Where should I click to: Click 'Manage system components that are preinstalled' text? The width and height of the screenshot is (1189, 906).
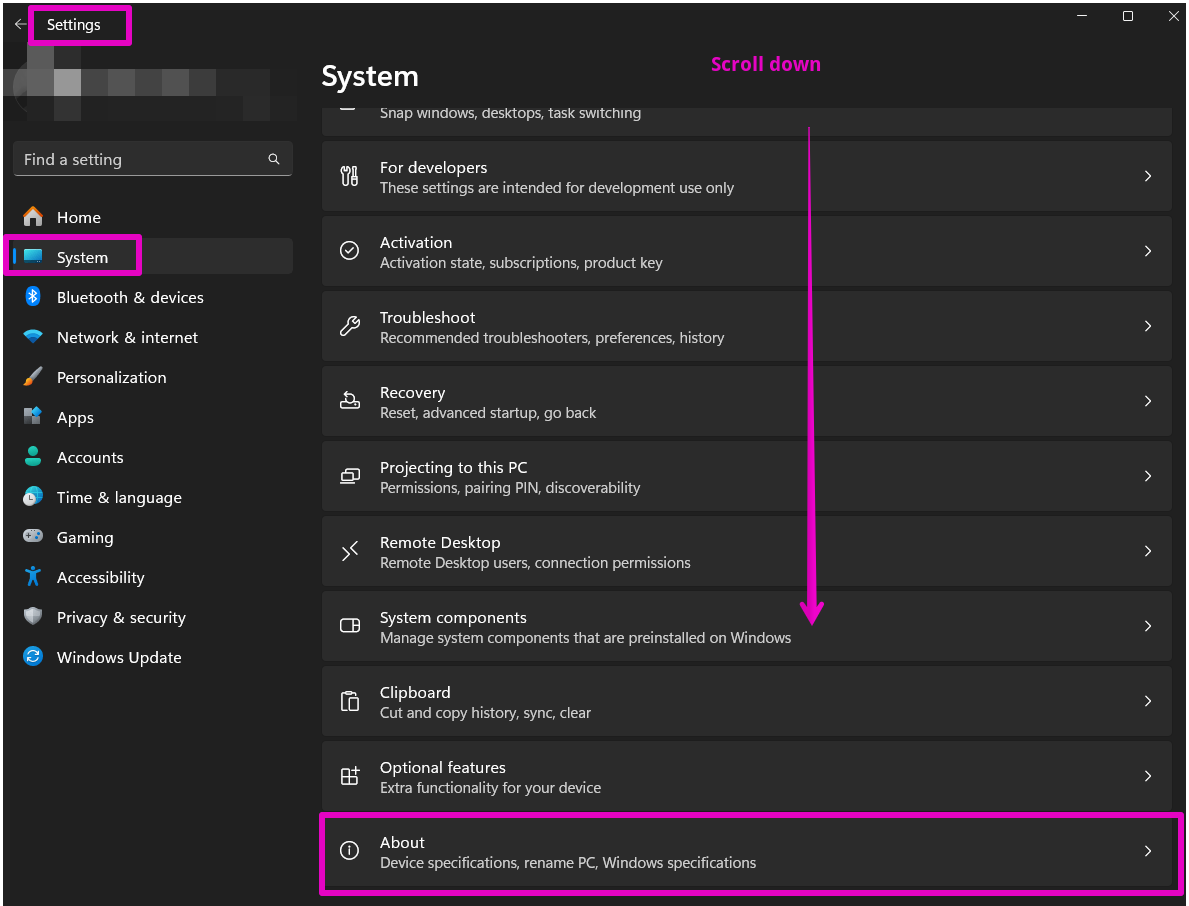(x=585, y=638)
